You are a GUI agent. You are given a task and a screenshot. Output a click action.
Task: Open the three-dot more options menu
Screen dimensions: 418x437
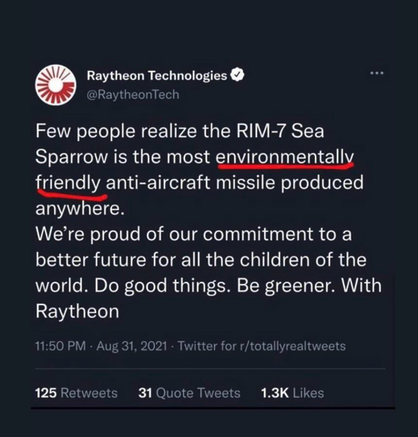377,73
